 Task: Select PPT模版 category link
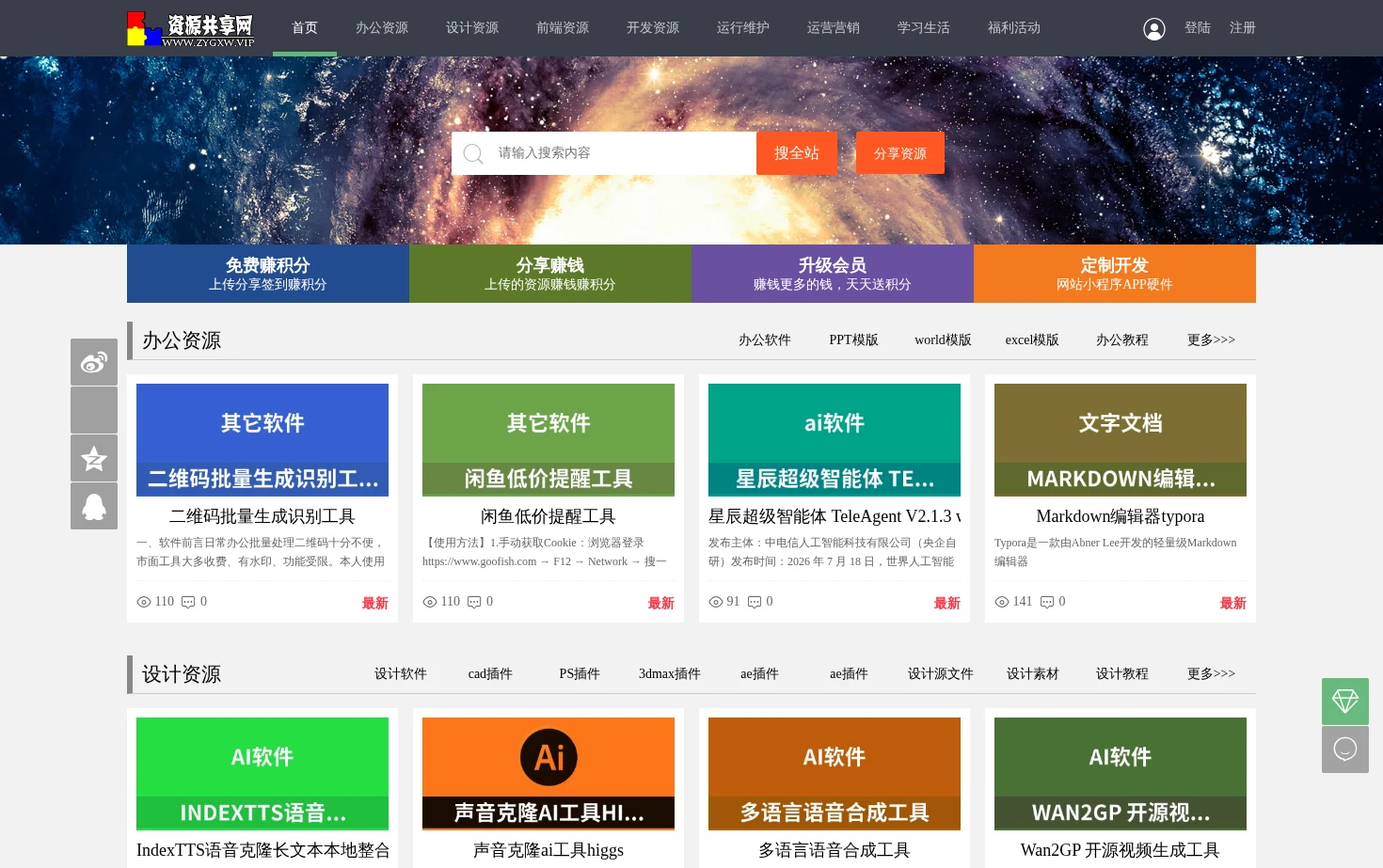(853, 340)
